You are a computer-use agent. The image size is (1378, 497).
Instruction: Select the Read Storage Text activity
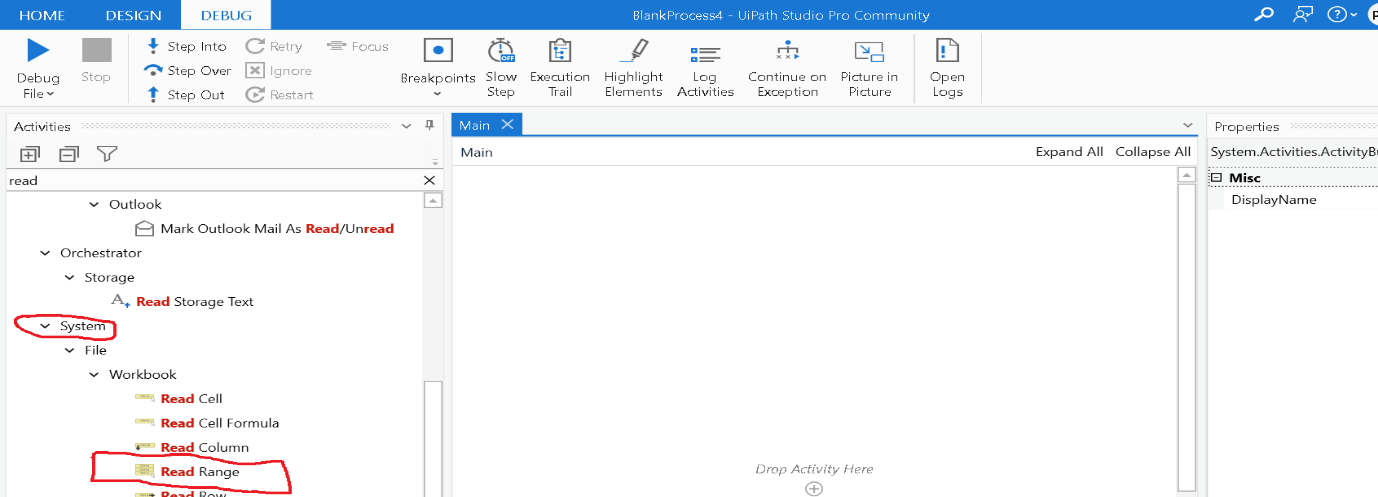[195, 301]
